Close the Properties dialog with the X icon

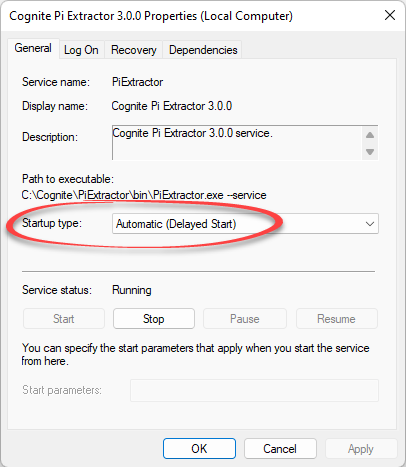click(390, 15)
